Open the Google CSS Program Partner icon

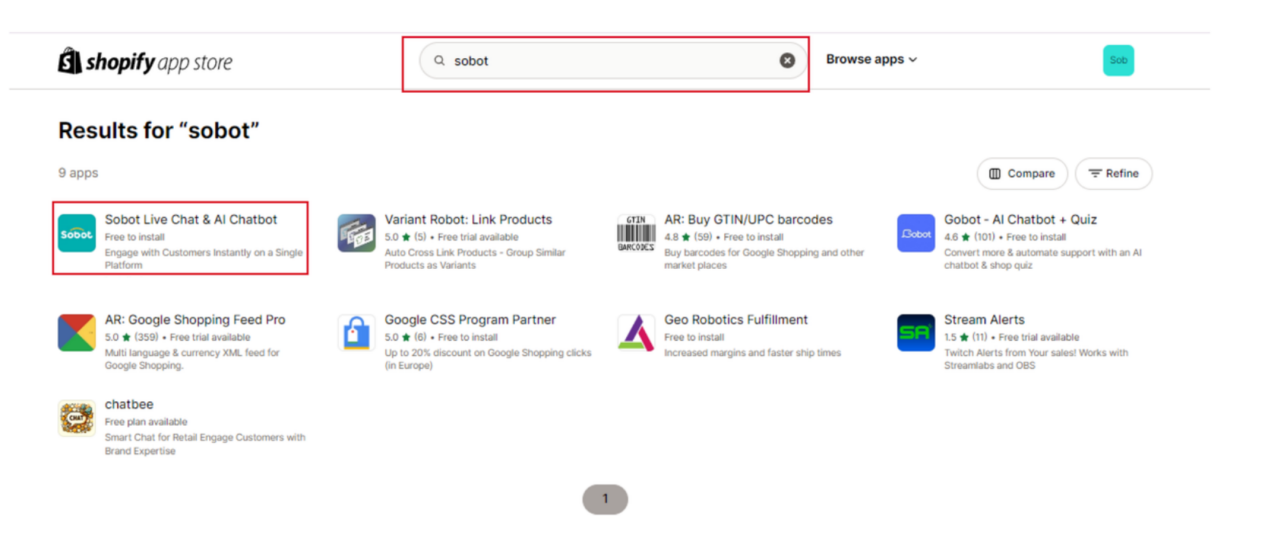pos(357,333)
